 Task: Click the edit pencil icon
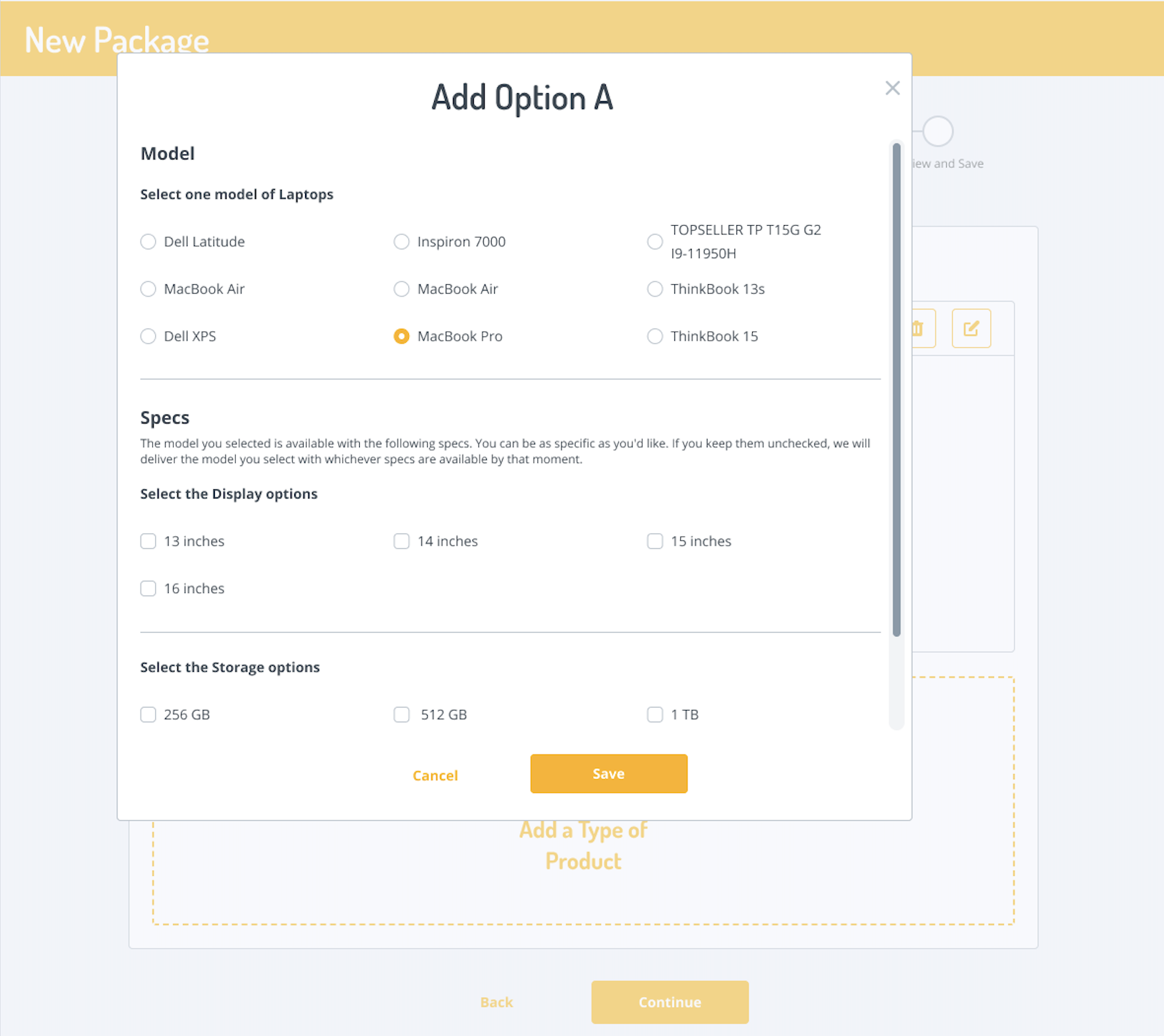pyautogui.click(x=971, y=329)
